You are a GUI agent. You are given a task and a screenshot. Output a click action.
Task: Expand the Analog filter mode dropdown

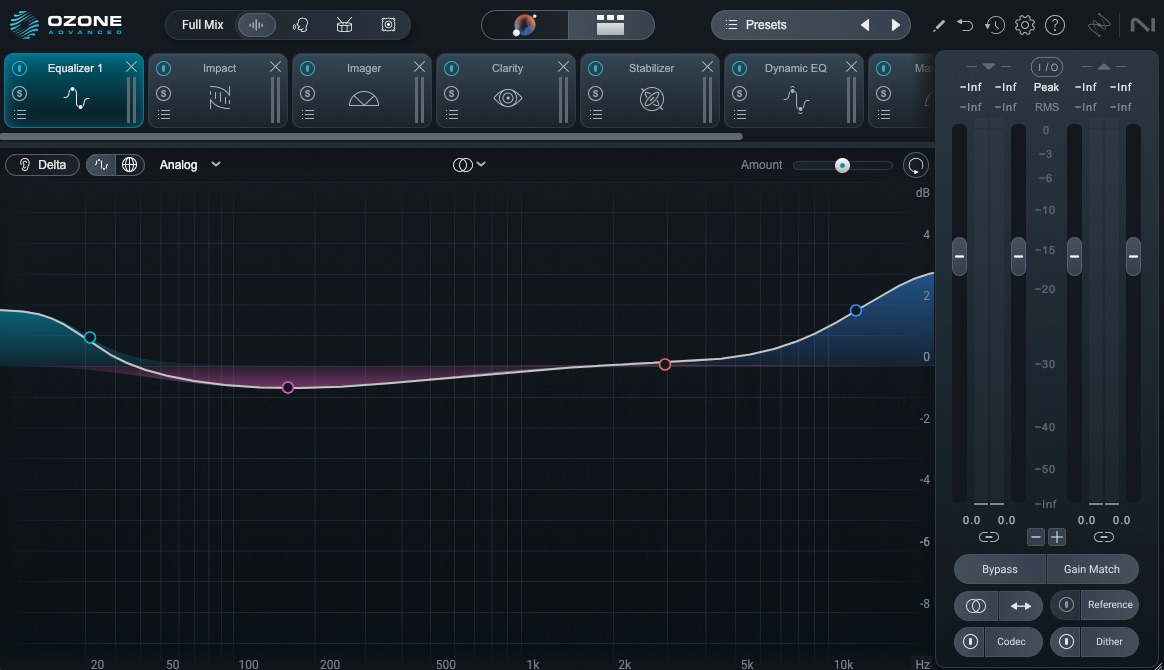(190, 165)
